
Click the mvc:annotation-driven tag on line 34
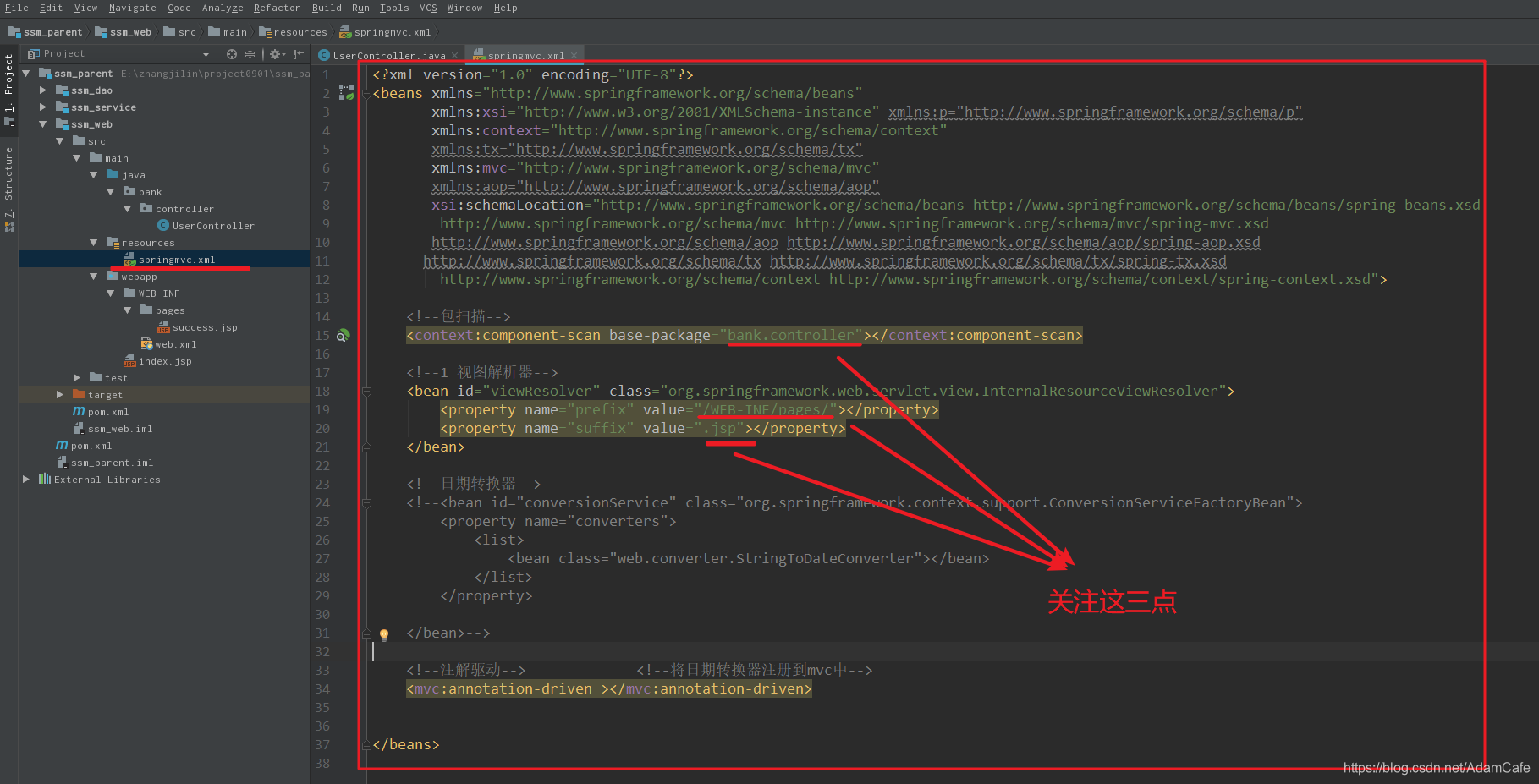pyautogui.click(x=609, y=689)
